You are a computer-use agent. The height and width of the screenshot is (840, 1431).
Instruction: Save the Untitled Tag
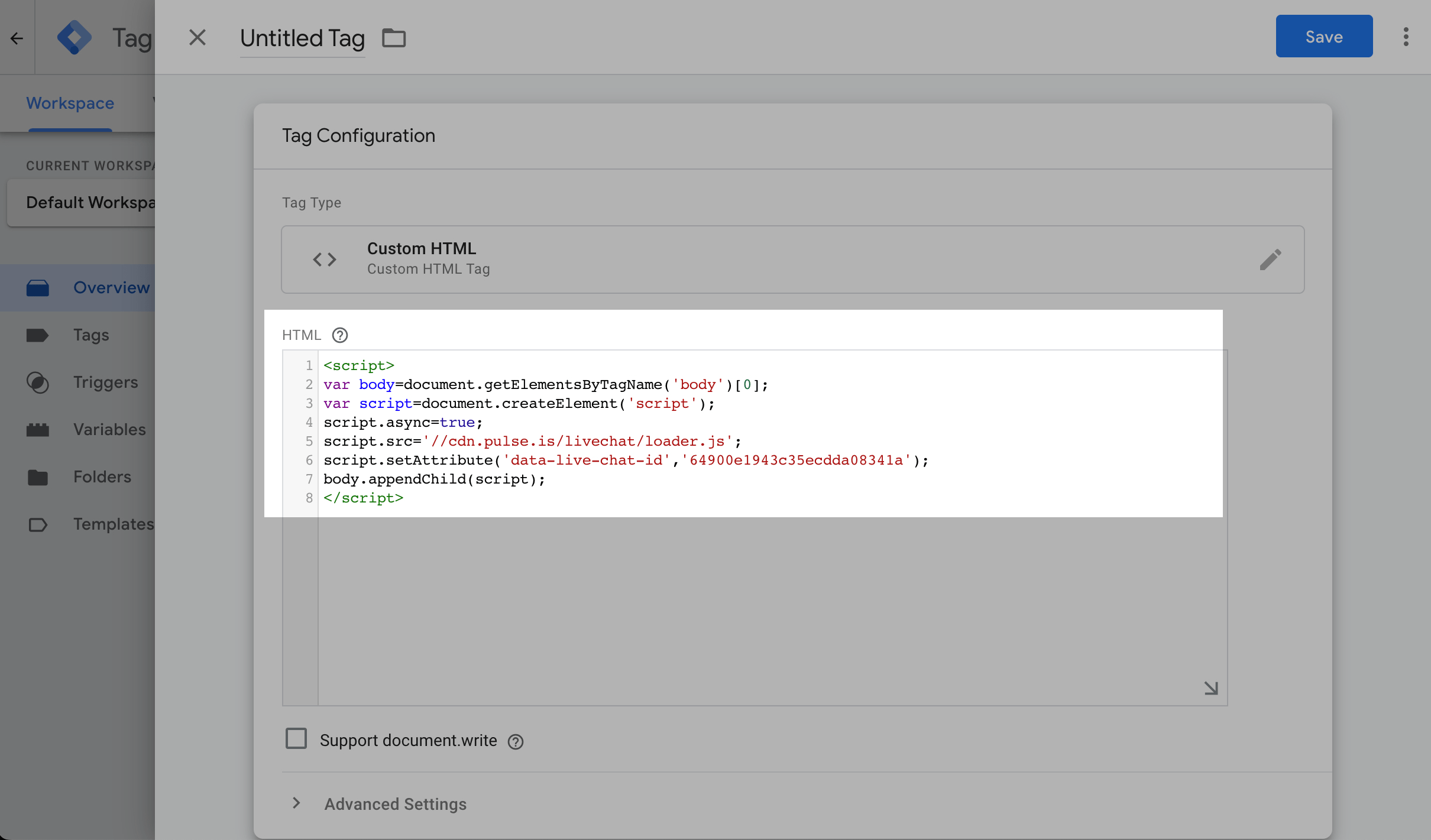[x=1323, y=36]
